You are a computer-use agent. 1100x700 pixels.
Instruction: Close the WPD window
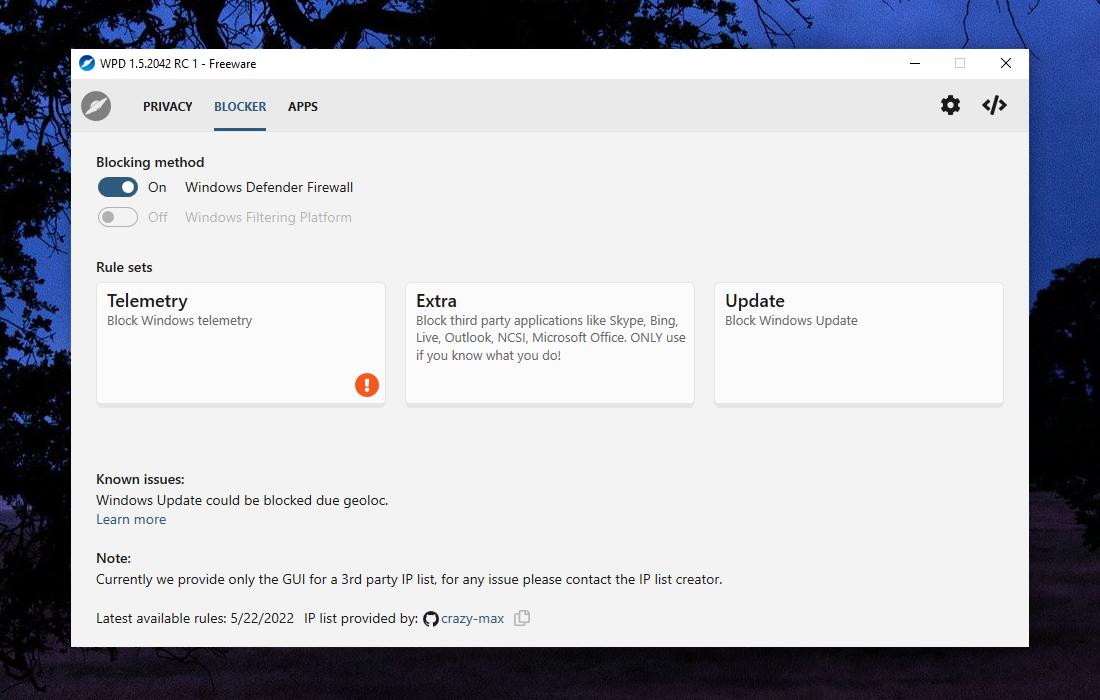(x=1006, y=64)
